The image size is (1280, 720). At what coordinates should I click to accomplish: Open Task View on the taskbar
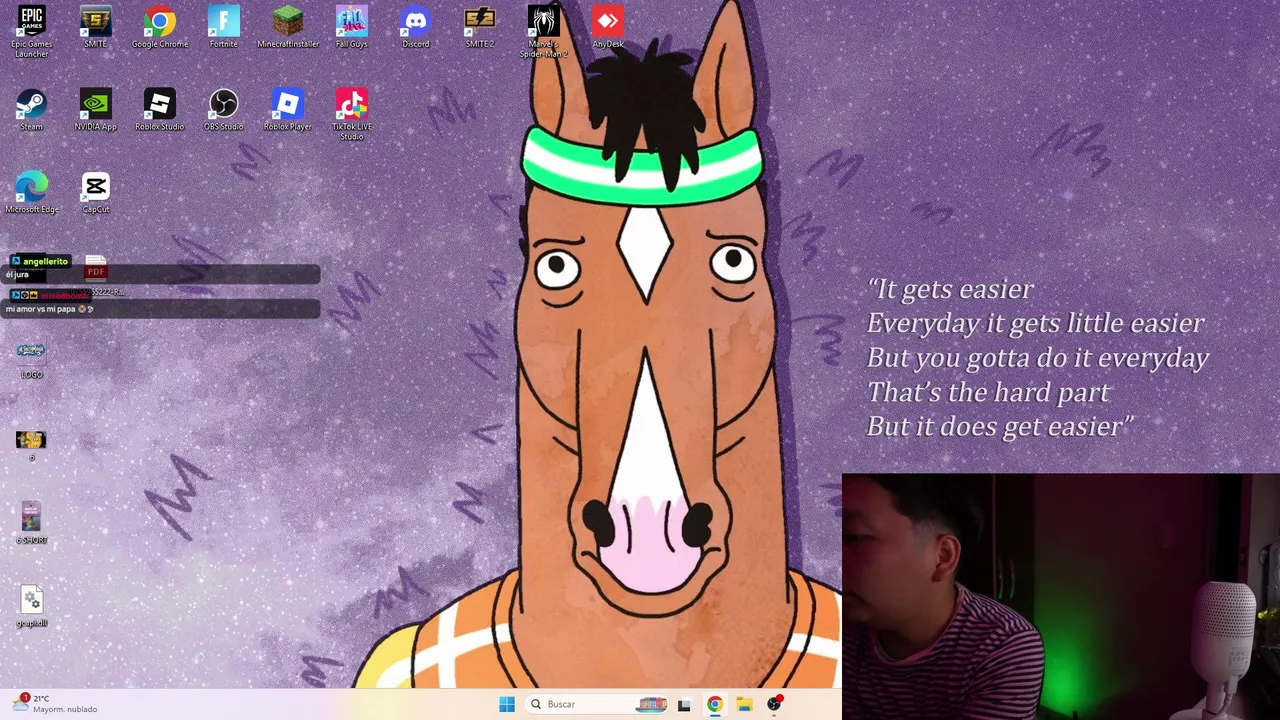684,704
